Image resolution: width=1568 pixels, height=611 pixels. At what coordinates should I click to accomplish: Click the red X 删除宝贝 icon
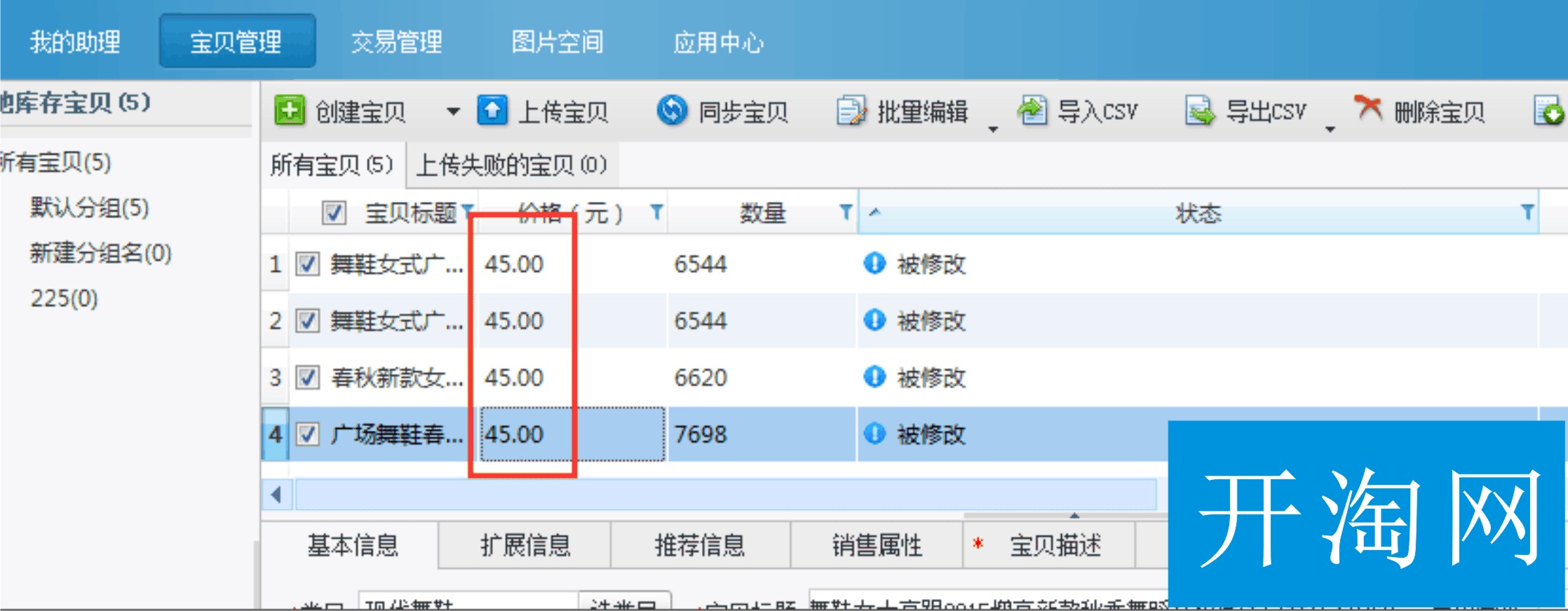pyautogui.click(x=1368, y=109)
